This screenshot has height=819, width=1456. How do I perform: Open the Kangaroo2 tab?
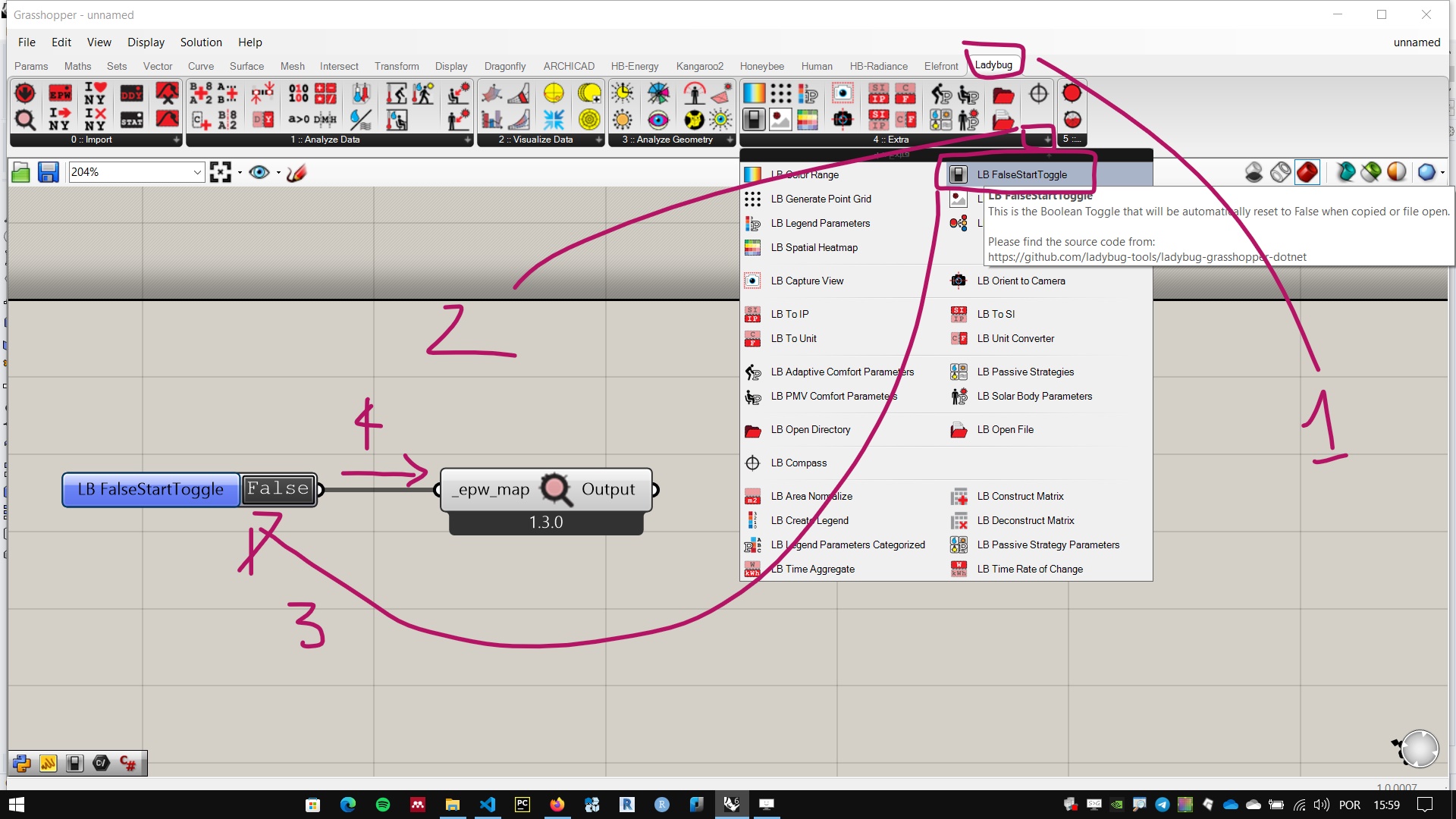(699, 66)
